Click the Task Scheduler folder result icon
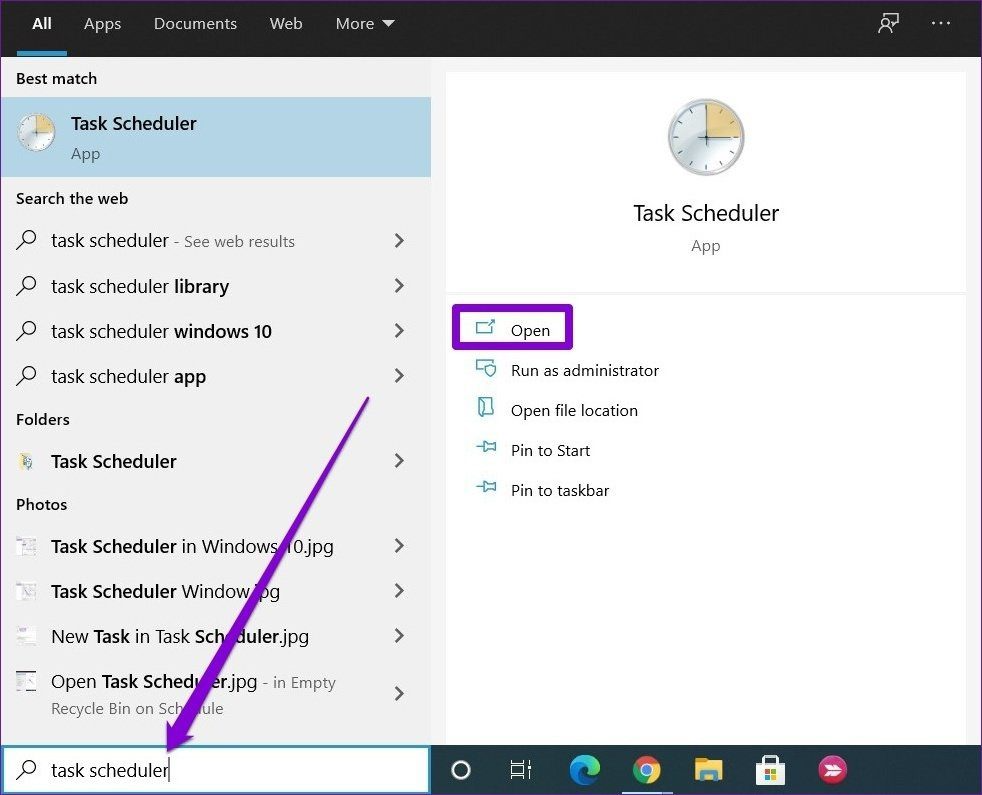The height and width of the screenshot is (795, 982). (26, 462)
